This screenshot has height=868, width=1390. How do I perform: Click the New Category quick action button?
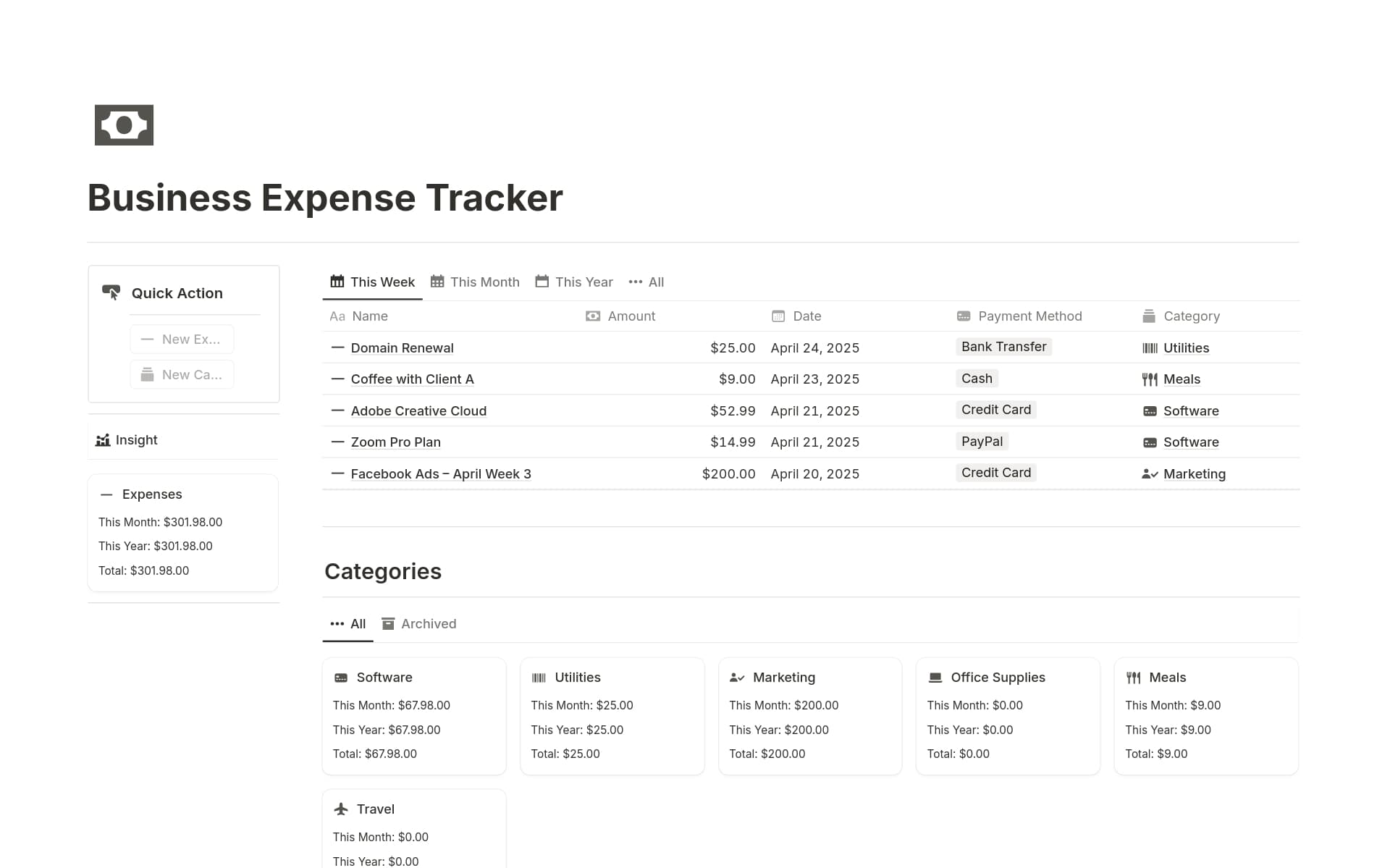182,374
